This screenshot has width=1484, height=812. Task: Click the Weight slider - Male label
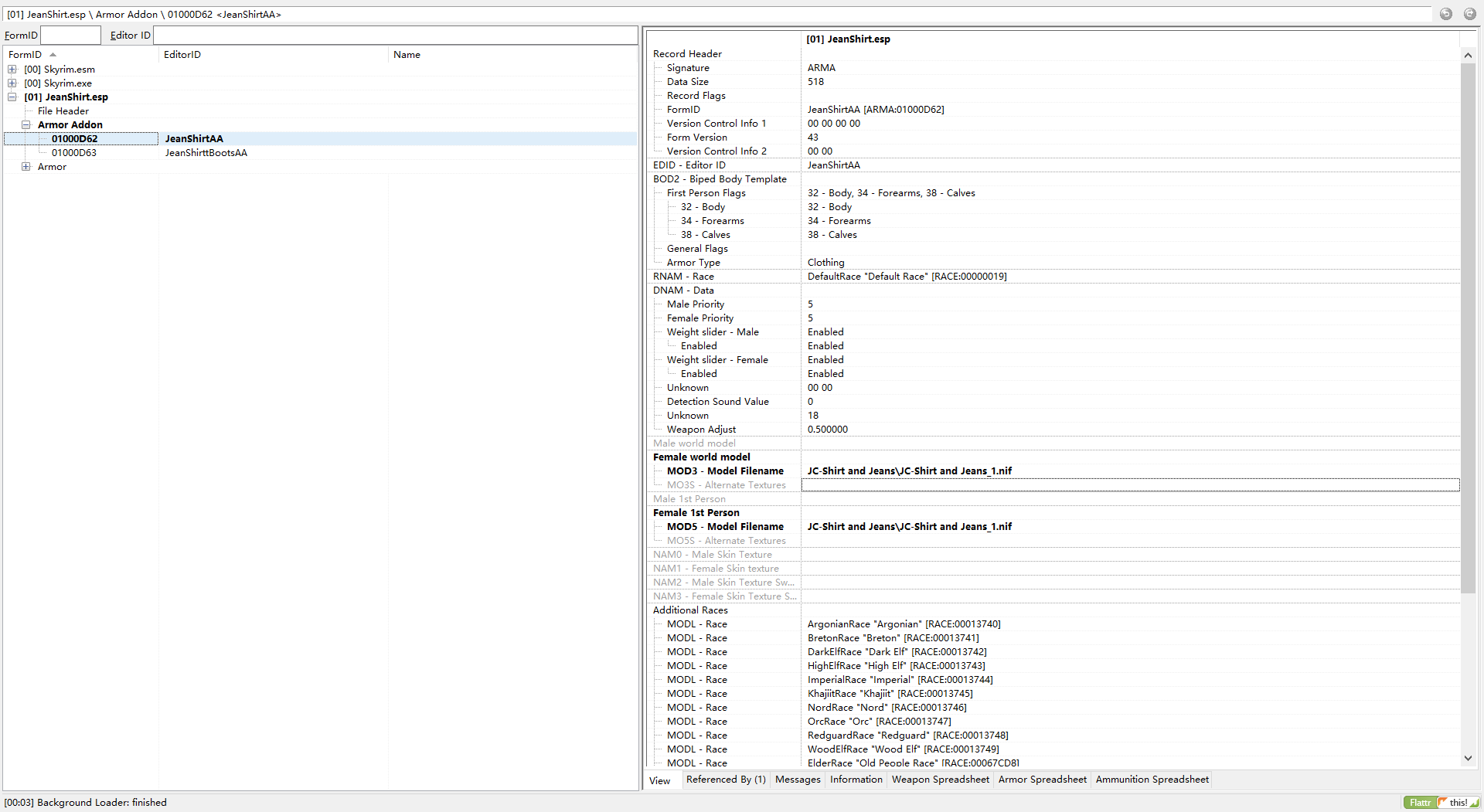tap(713, 332)
